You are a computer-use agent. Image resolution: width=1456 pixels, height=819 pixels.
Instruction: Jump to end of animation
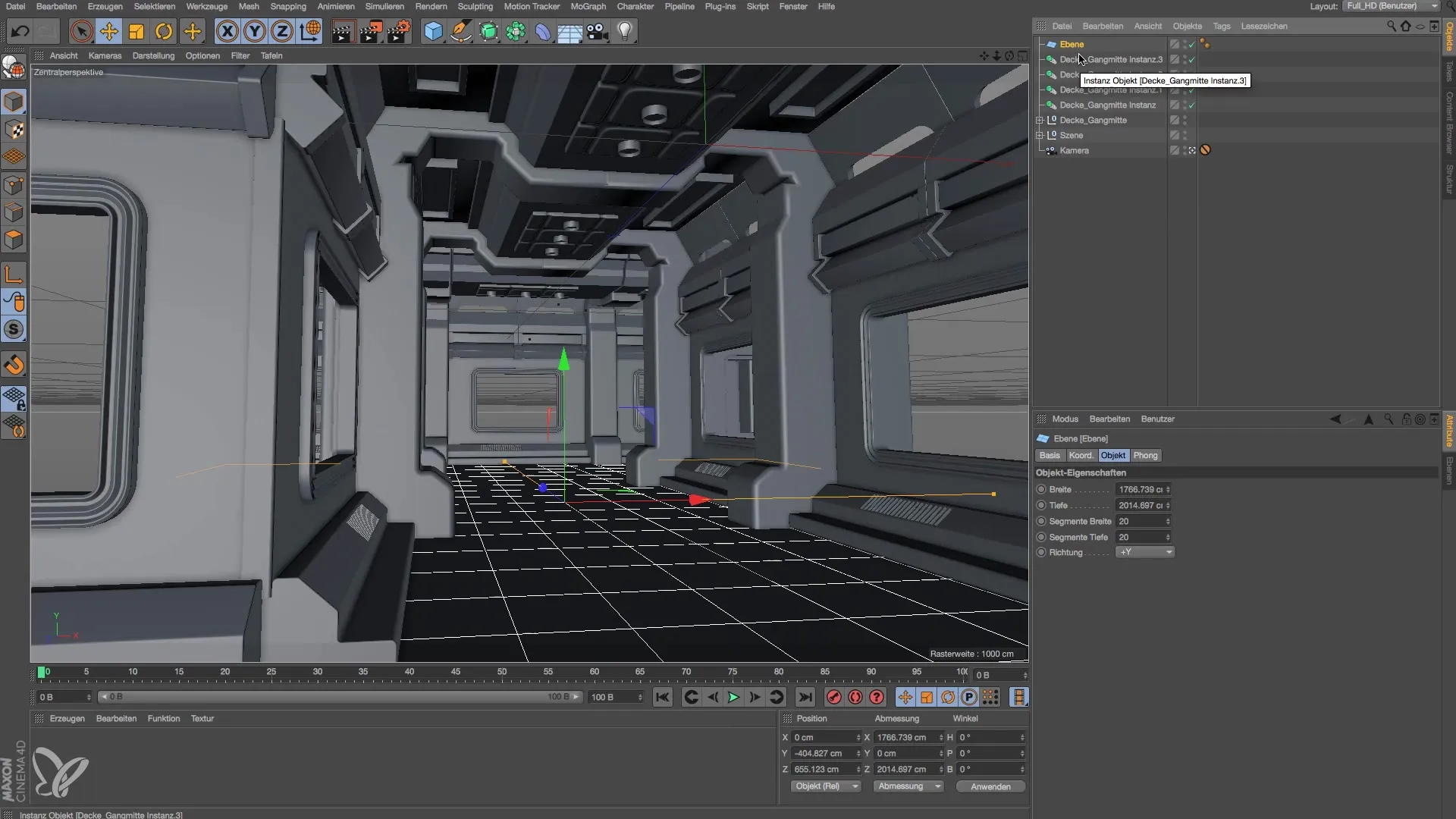coord(805,697)
